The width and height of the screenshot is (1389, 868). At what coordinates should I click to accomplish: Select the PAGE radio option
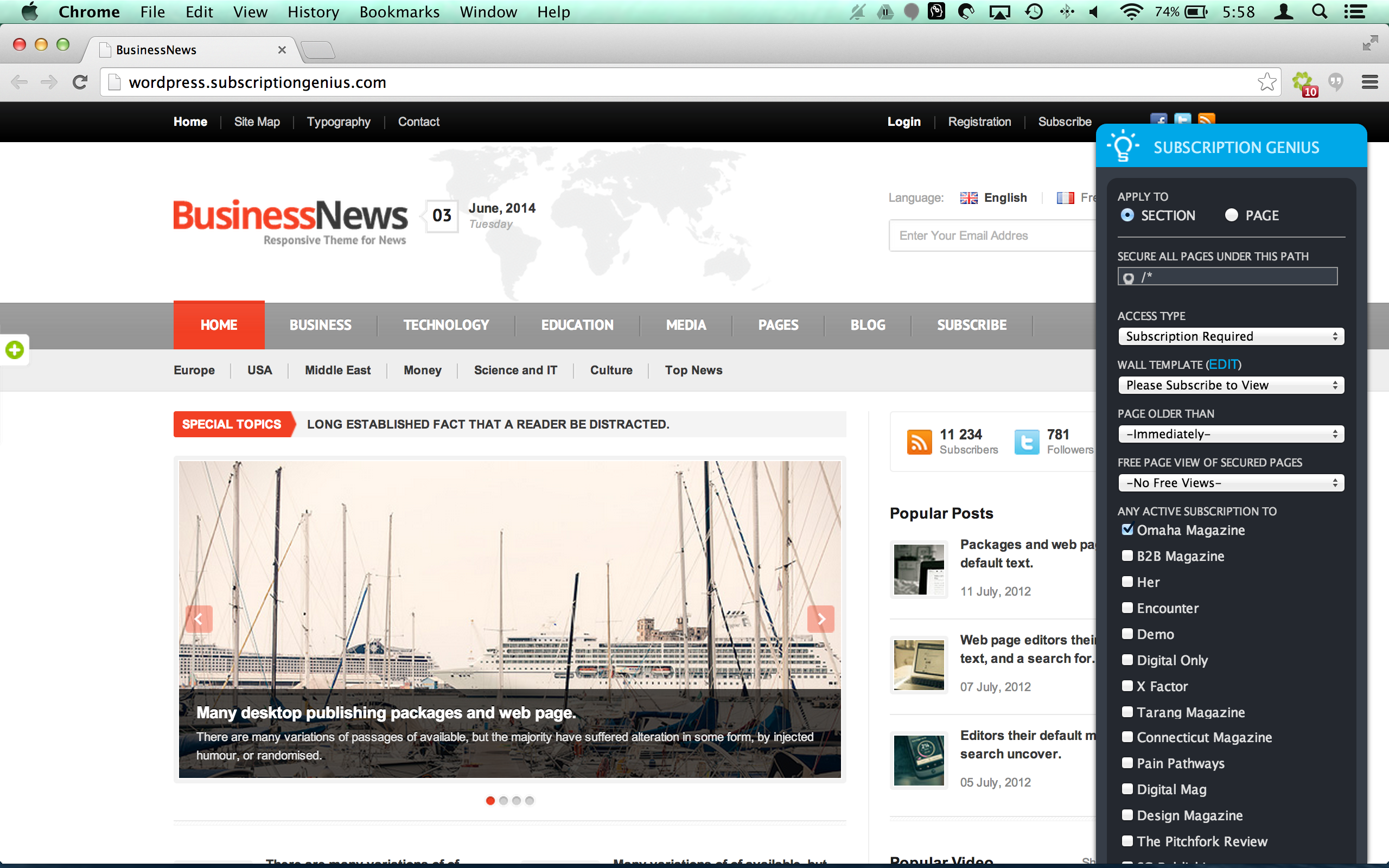coord(1231,215)
